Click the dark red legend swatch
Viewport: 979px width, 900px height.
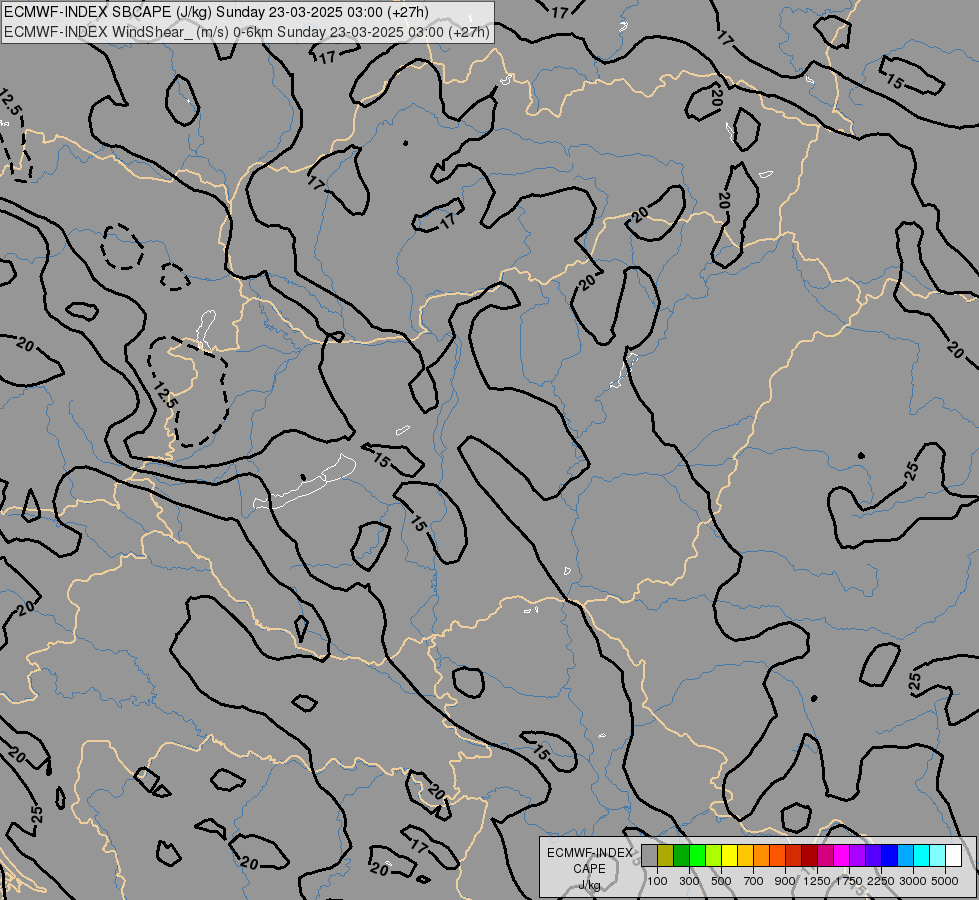[809, 855]
